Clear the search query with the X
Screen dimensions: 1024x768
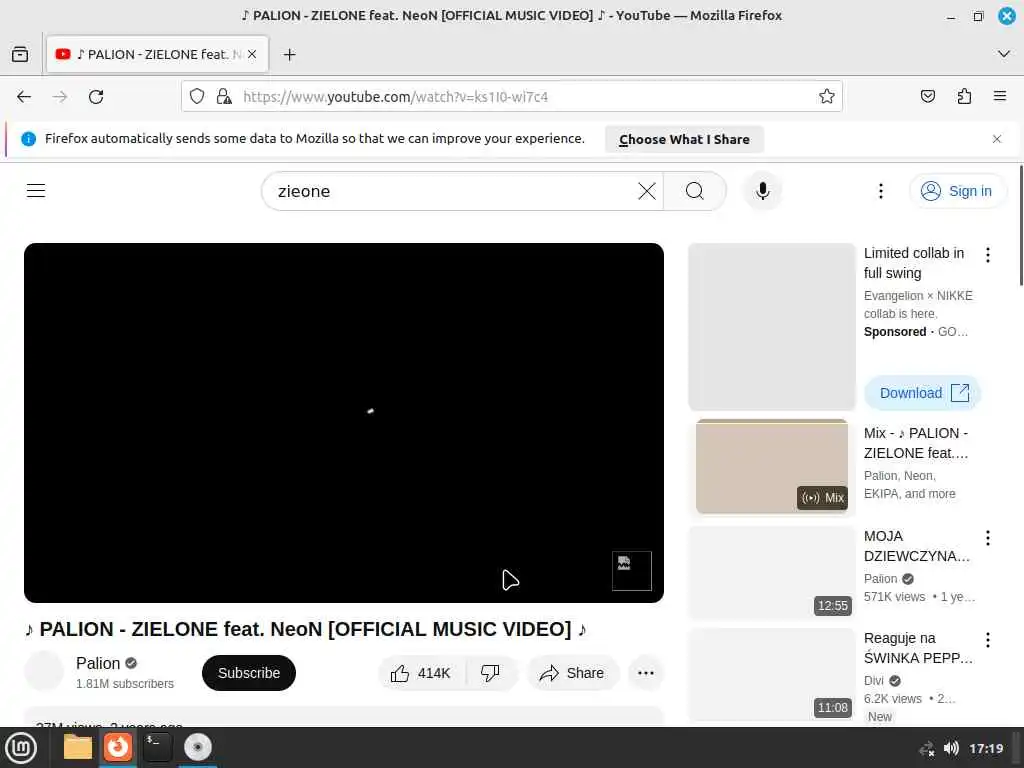pyautogui.click(x=647, y=191)
